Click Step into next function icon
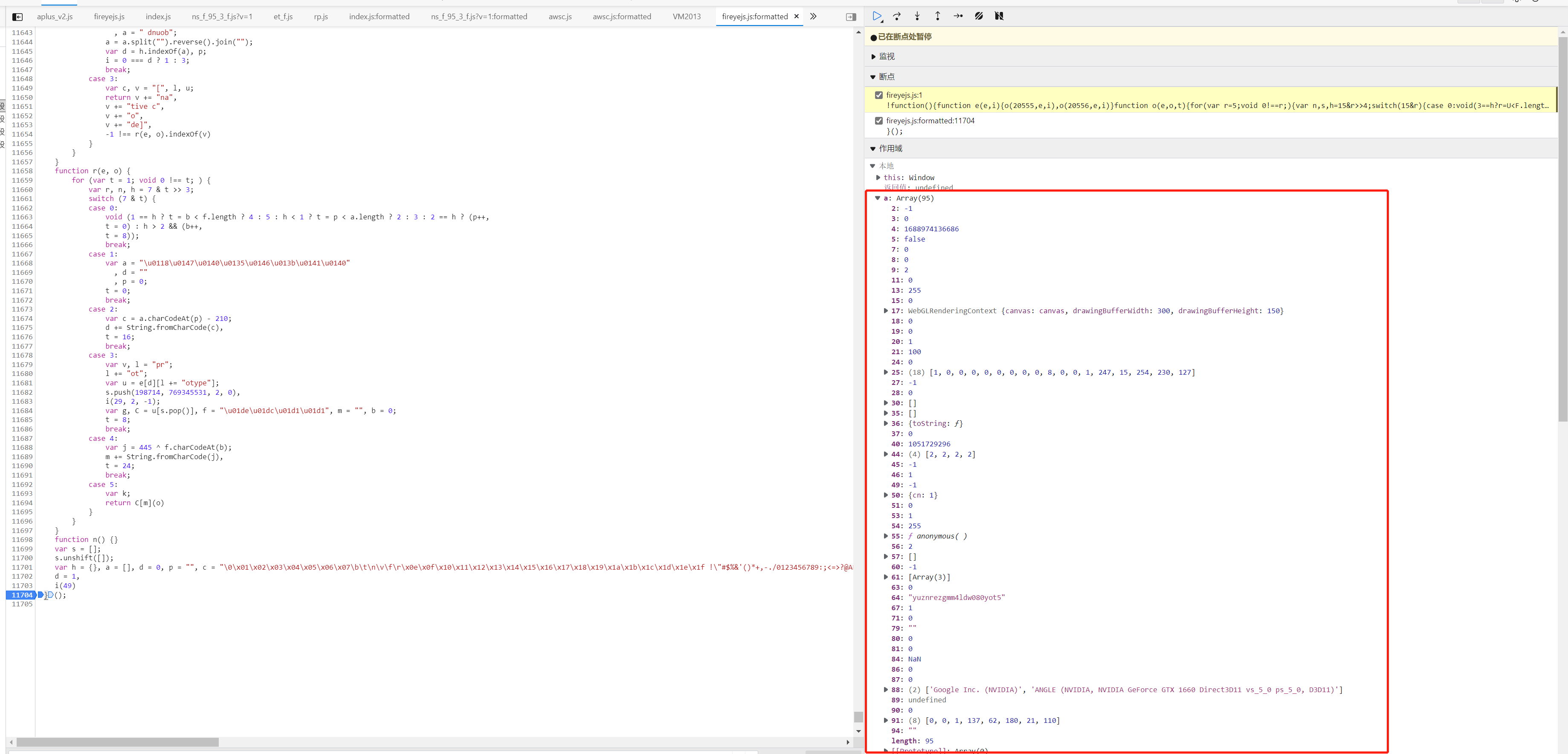The image size is (1568, 754). coord(917,17)
